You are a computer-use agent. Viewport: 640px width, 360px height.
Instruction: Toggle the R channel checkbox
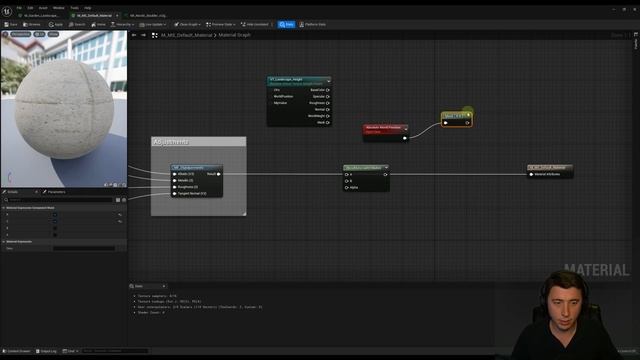[x=55, y=214]
